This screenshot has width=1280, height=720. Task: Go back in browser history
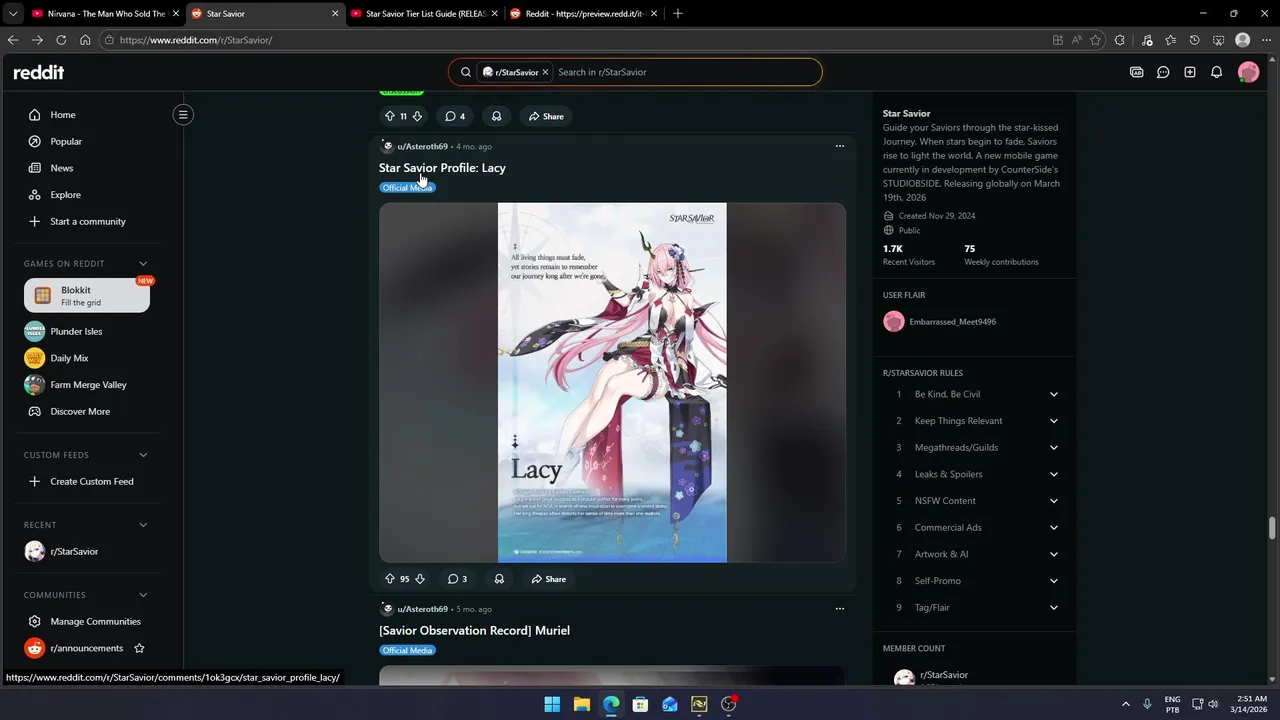pyautogui.click(x=13, y=40)
